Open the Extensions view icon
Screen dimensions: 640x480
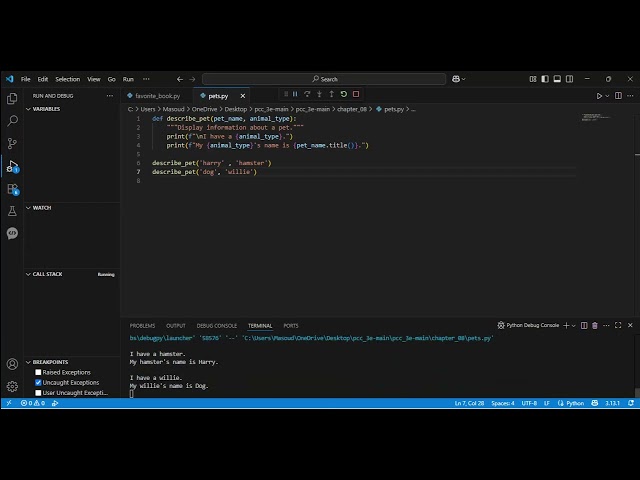pyautogui.click(x=12, y=189)
